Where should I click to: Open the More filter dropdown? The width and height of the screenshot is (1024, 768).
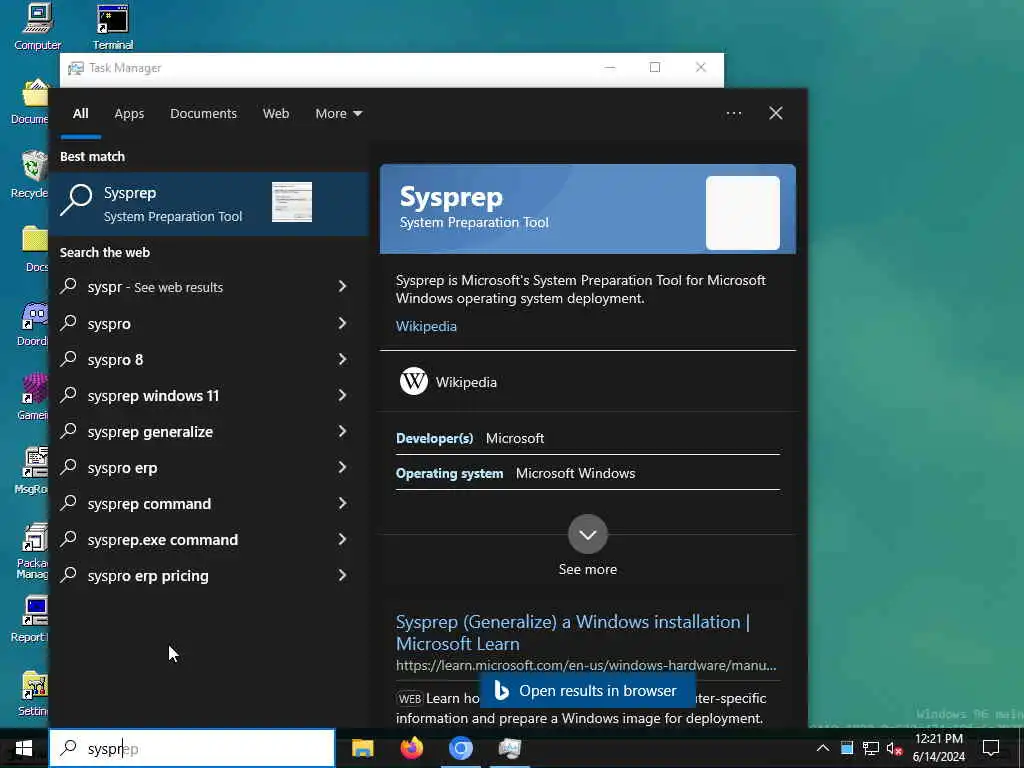(x=338, y=114)
